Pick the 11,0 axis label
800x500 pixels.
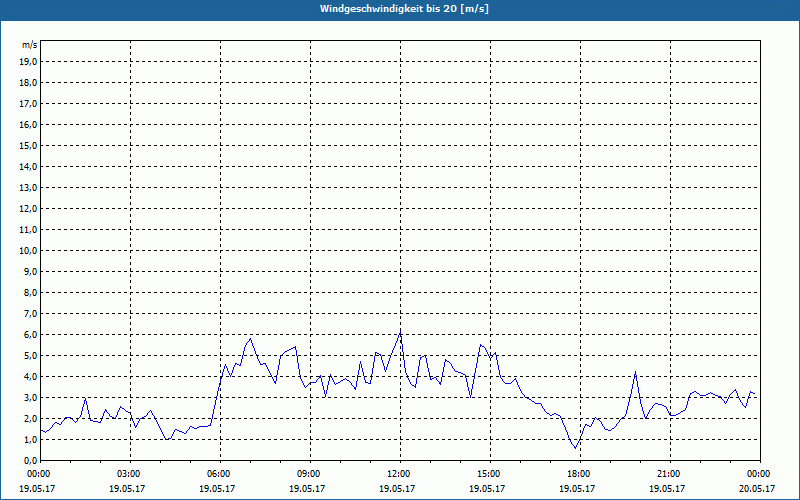tap(28, 230)
